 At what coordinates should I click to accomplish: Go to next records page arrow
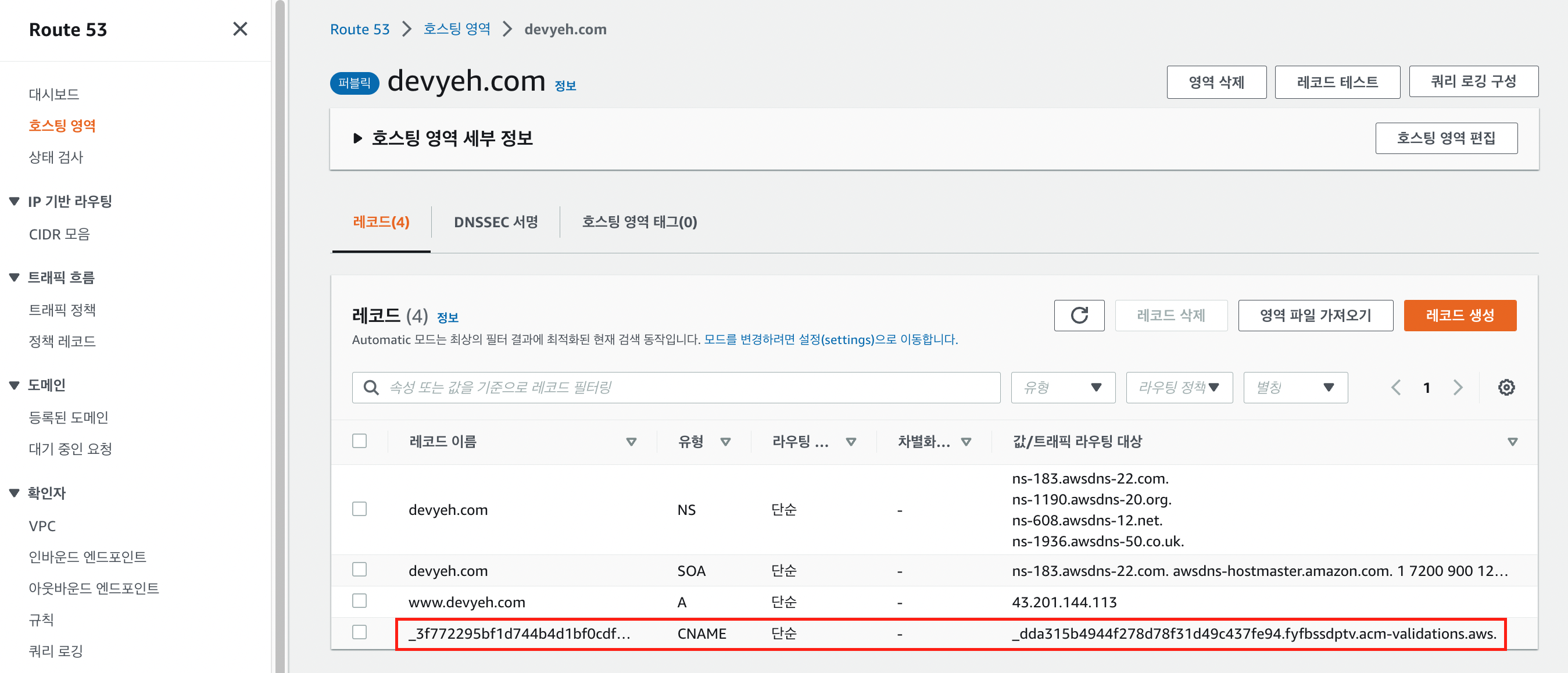click(1458, 388)
